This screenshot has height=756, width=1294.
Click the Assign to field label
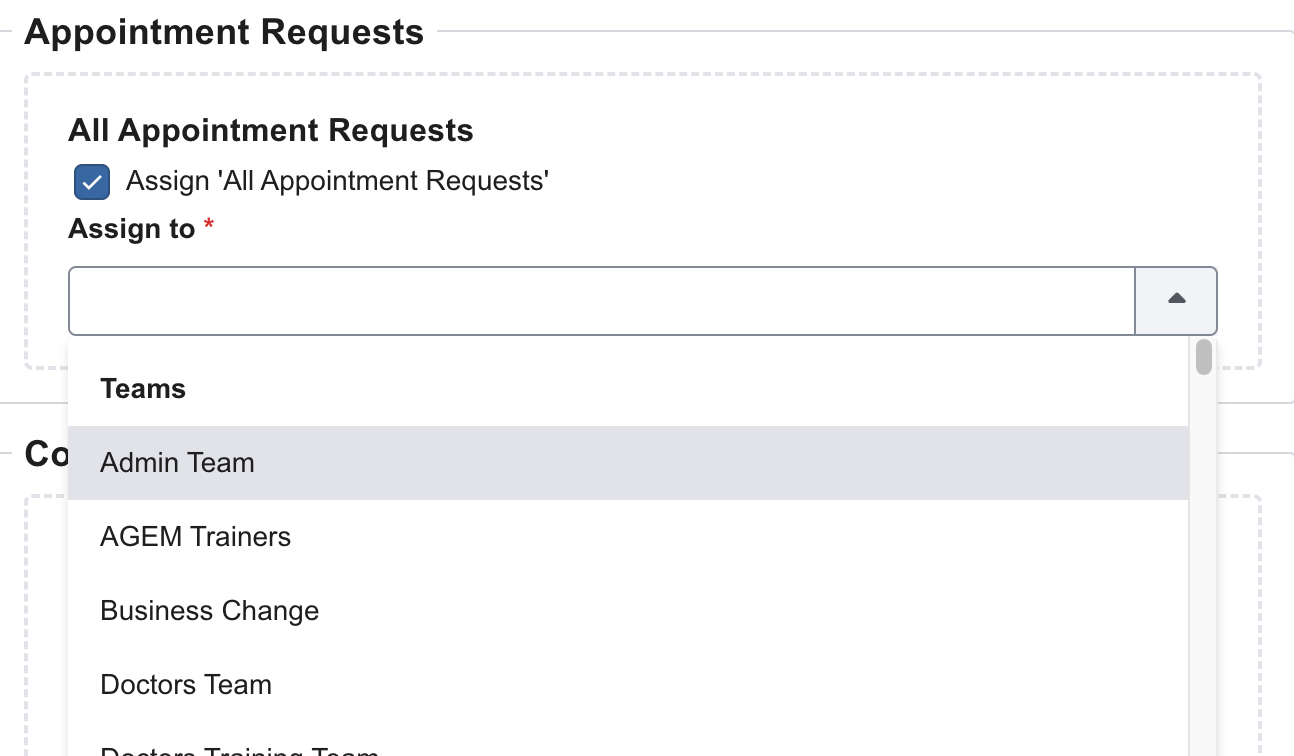point(131,229)
